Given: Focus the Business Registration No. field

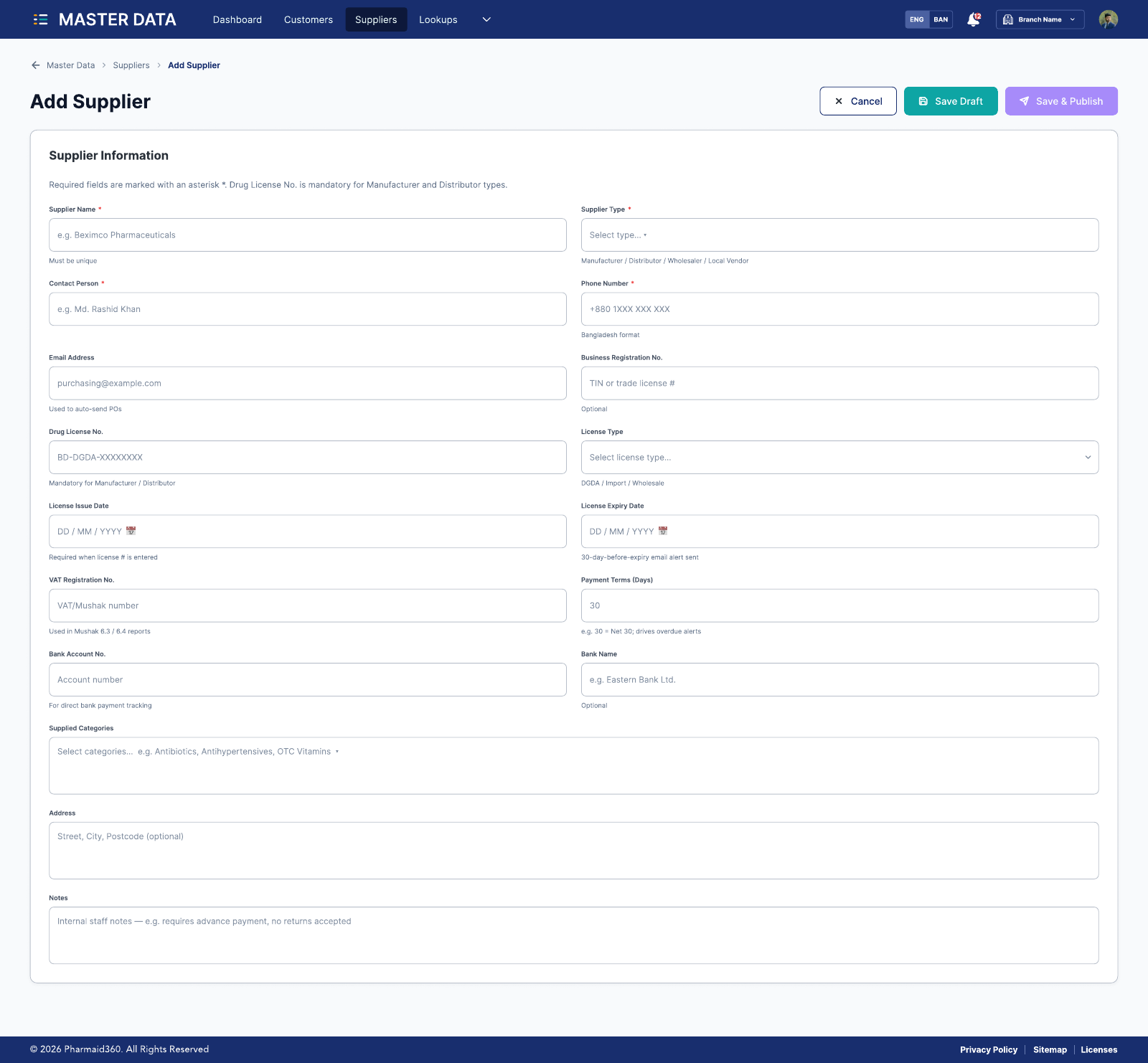Looking at the screenshot, I should [839, 383].
